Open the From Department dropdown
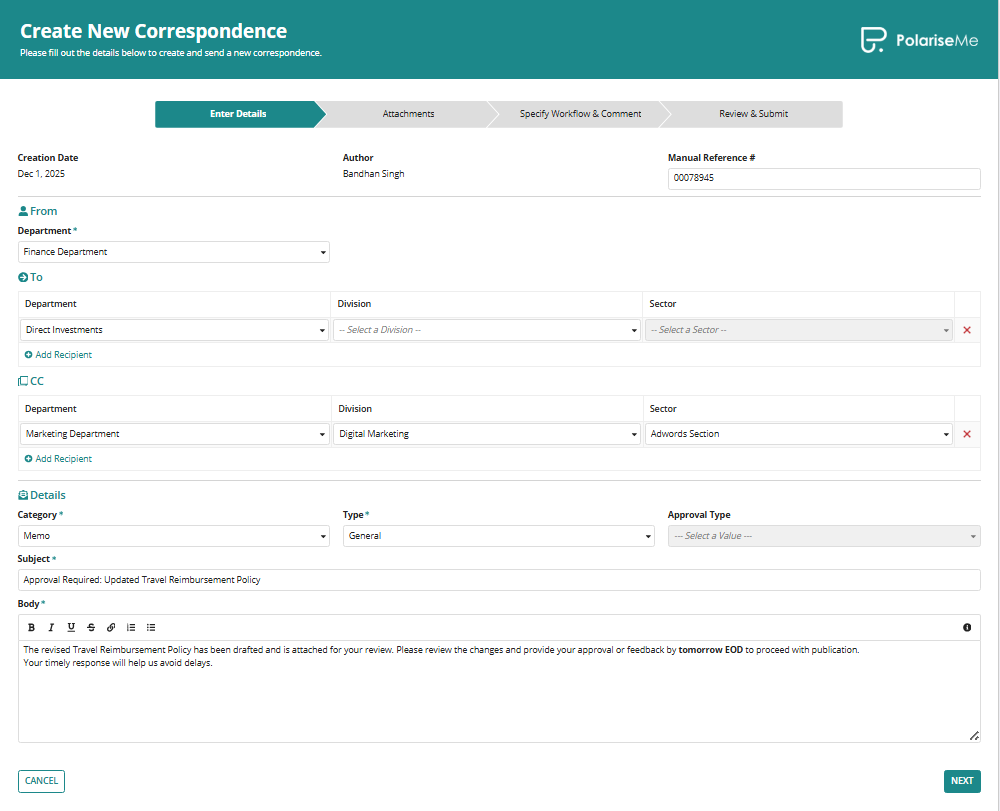This screenshot has width=1000, height=811. [173, 252]
